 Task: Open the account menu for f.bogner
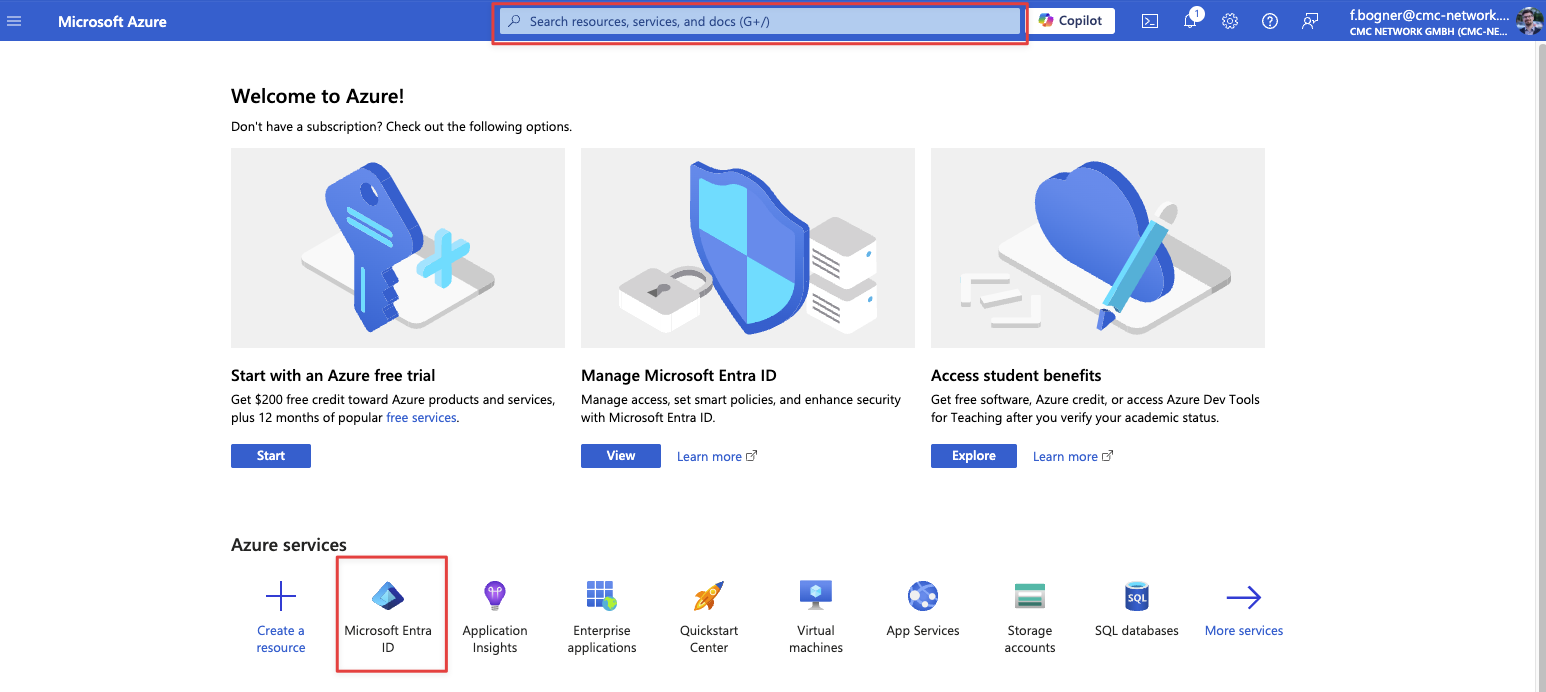(1440, 21)
